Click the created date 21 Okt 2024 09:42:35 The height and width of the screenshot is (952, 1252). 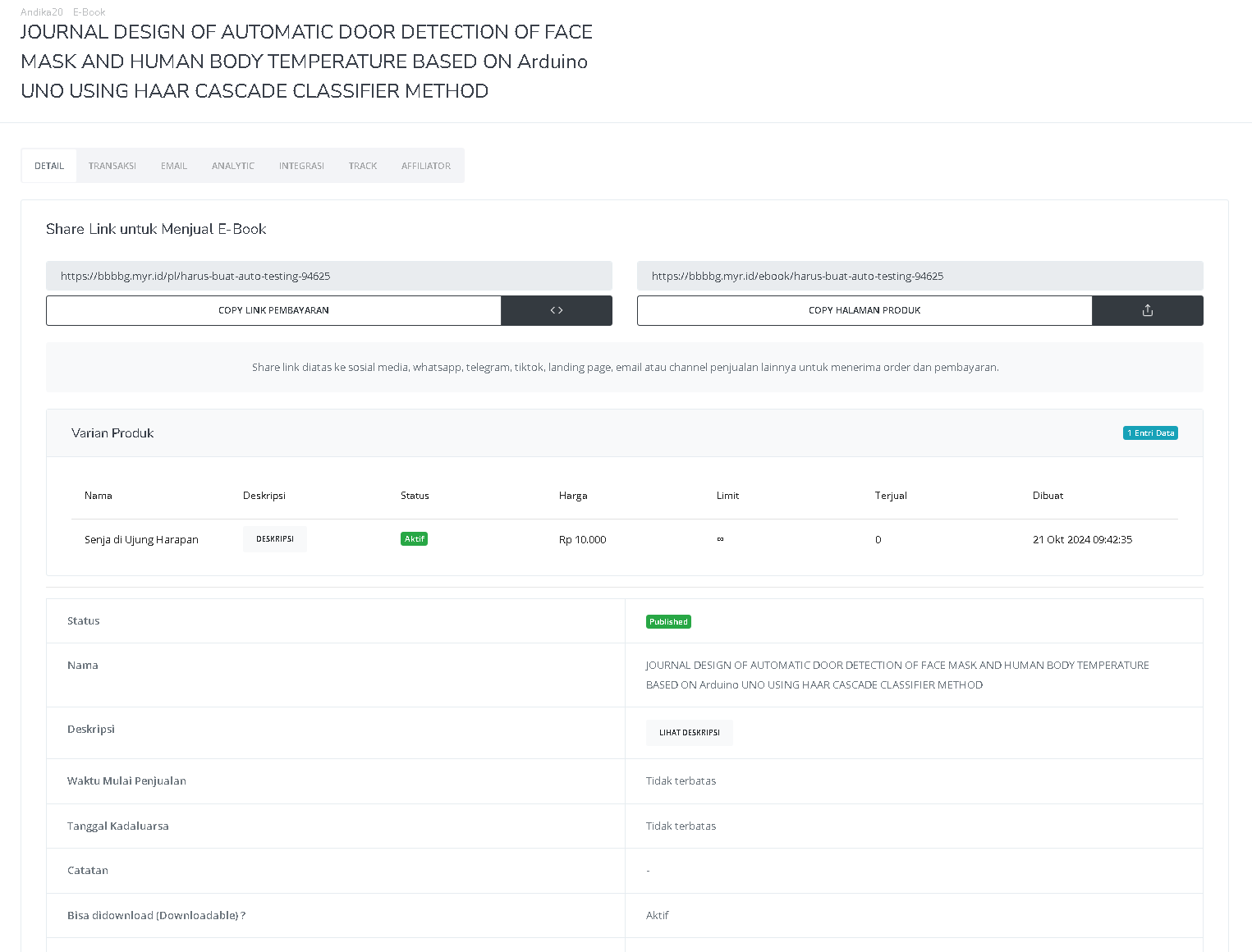(1082, 539)
